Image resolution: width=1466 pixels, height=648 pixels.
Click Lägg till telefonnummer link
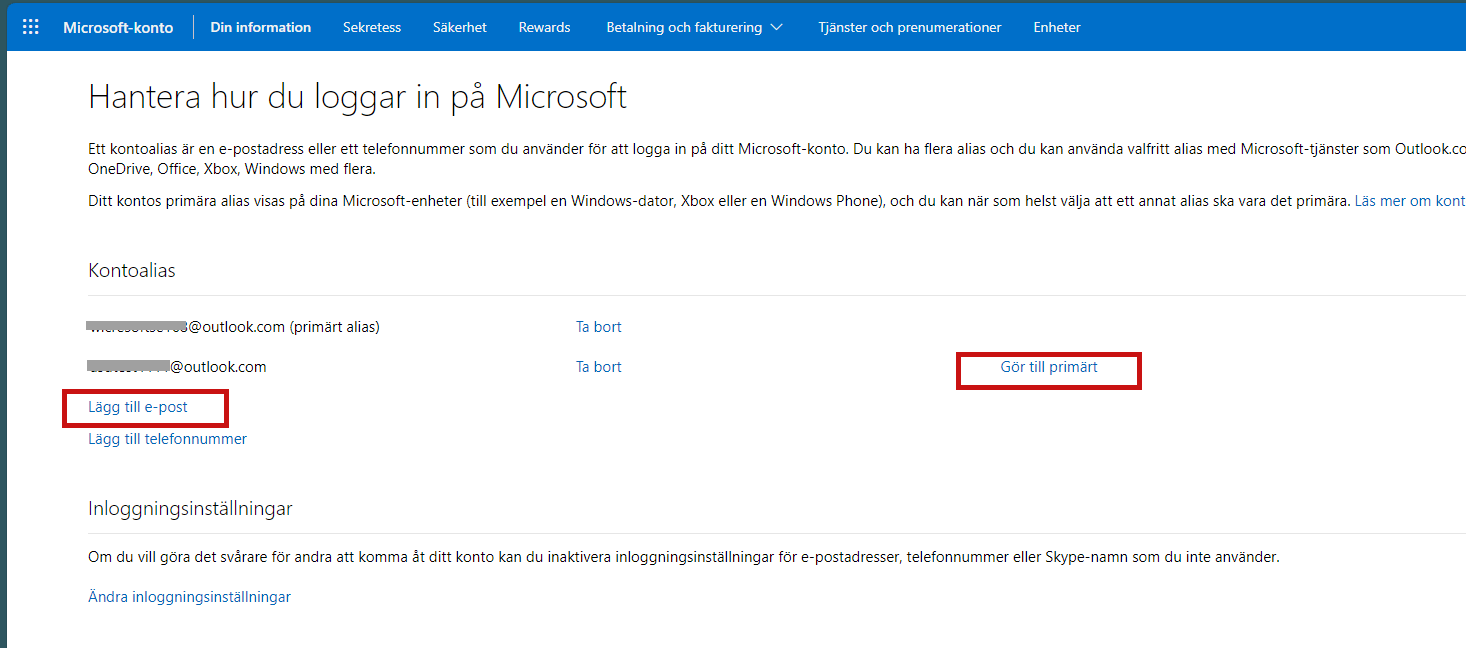pos(167,439)
